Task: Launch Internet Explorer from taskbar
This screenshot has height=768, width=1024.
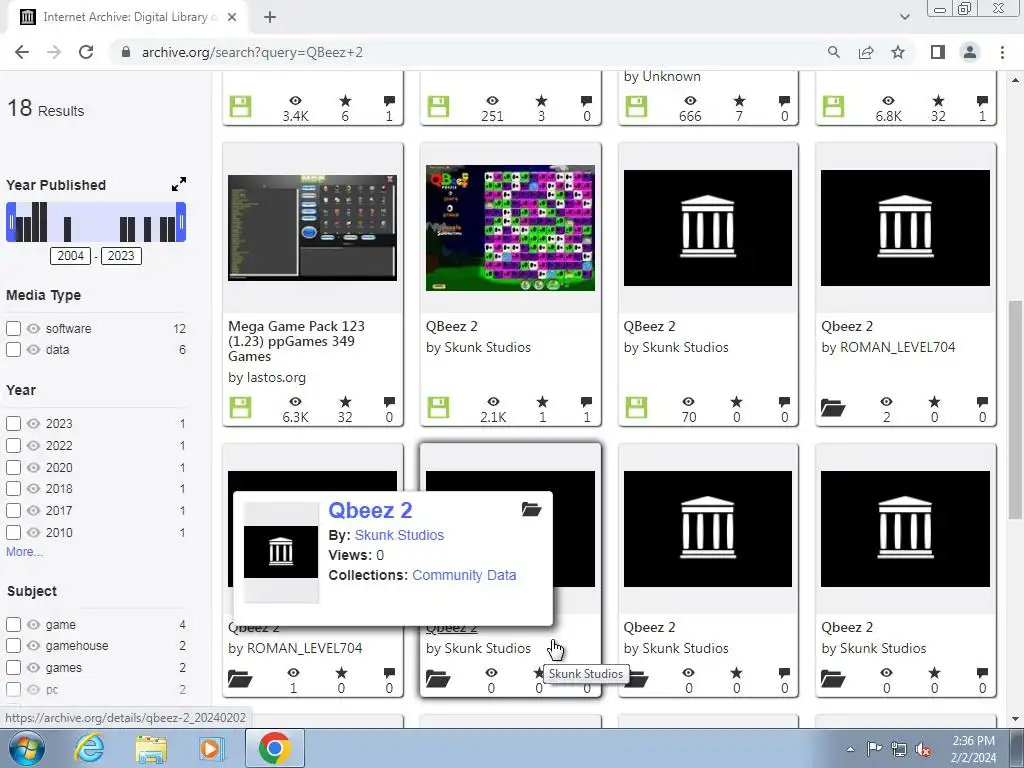Action: pyautogui.click(x=89, y=748)
